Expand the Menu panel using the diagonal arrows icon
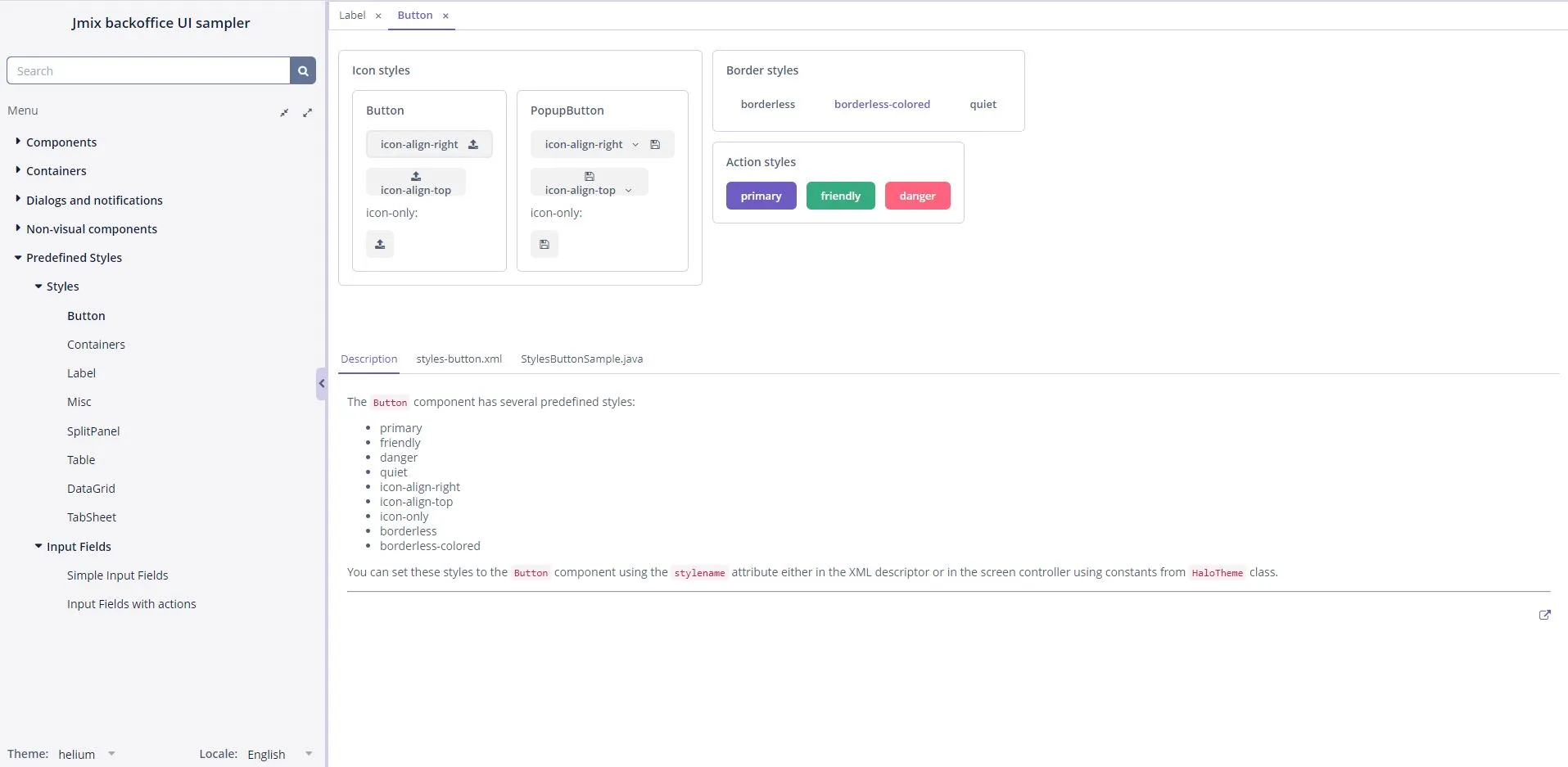This screenshot has width=1568, height=767. click(x=308, y=112)
